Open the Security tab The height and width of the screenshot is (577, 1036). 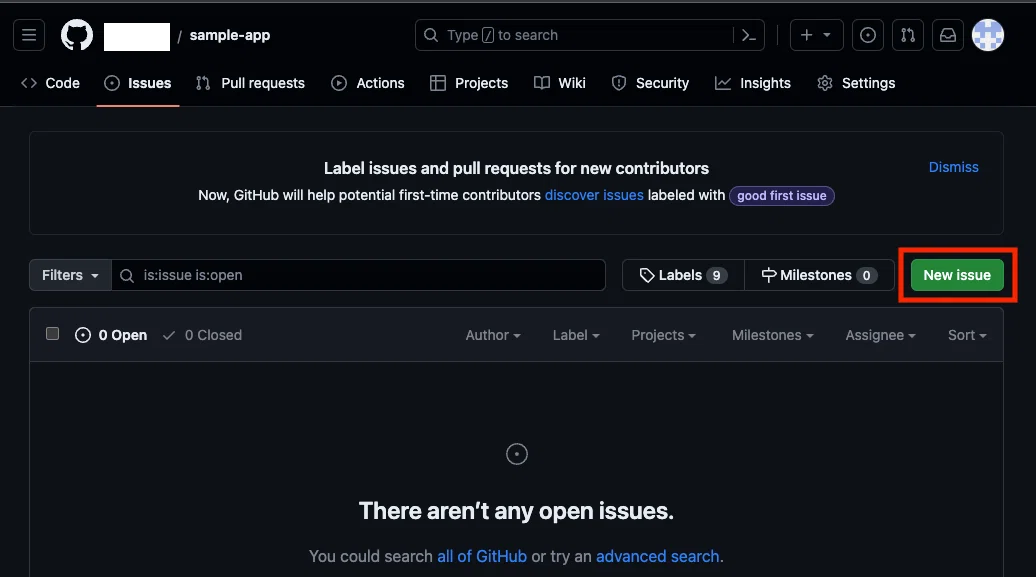651,83
